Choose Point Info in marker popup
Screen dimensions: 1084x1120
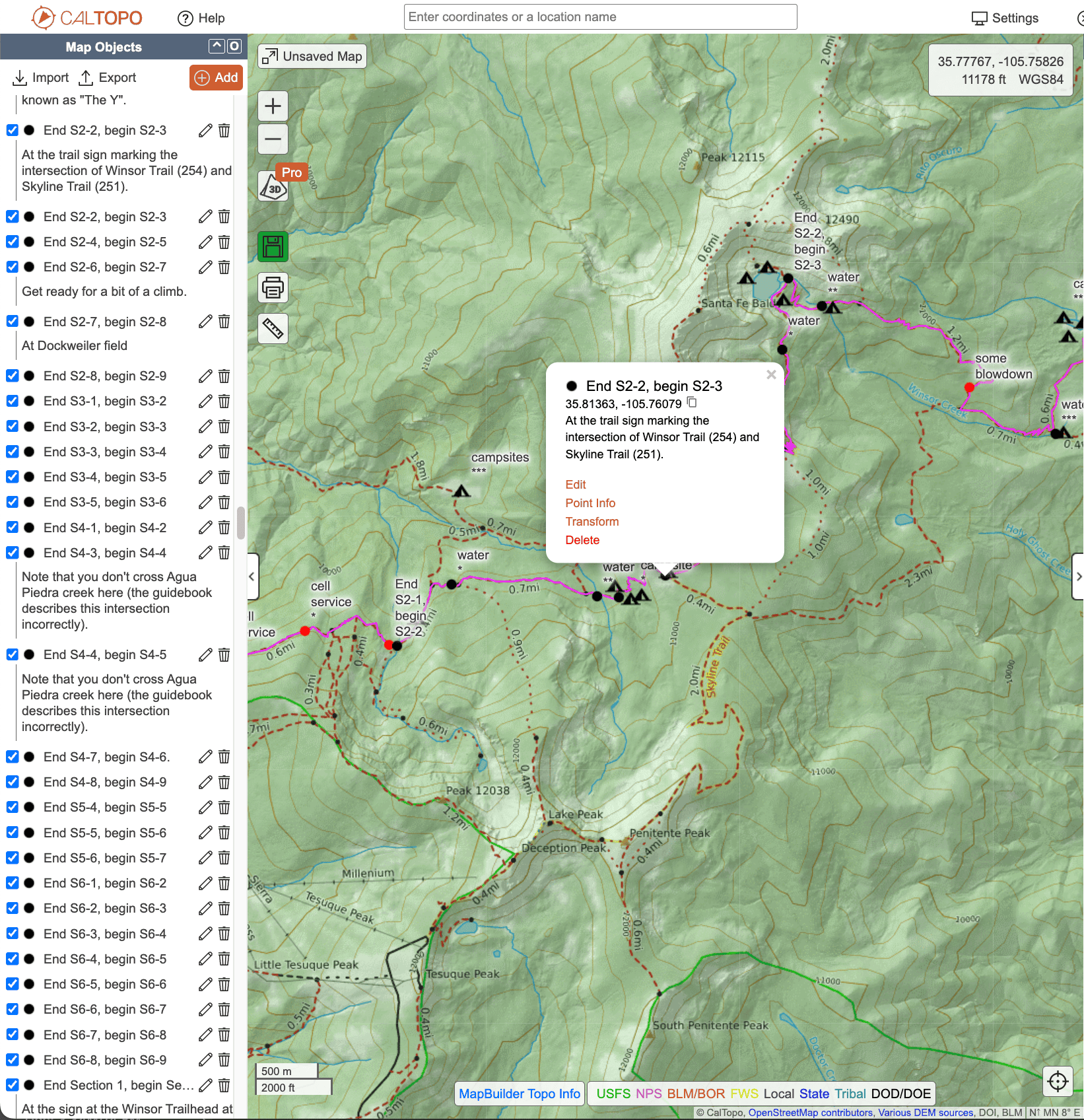pos(590,503)
